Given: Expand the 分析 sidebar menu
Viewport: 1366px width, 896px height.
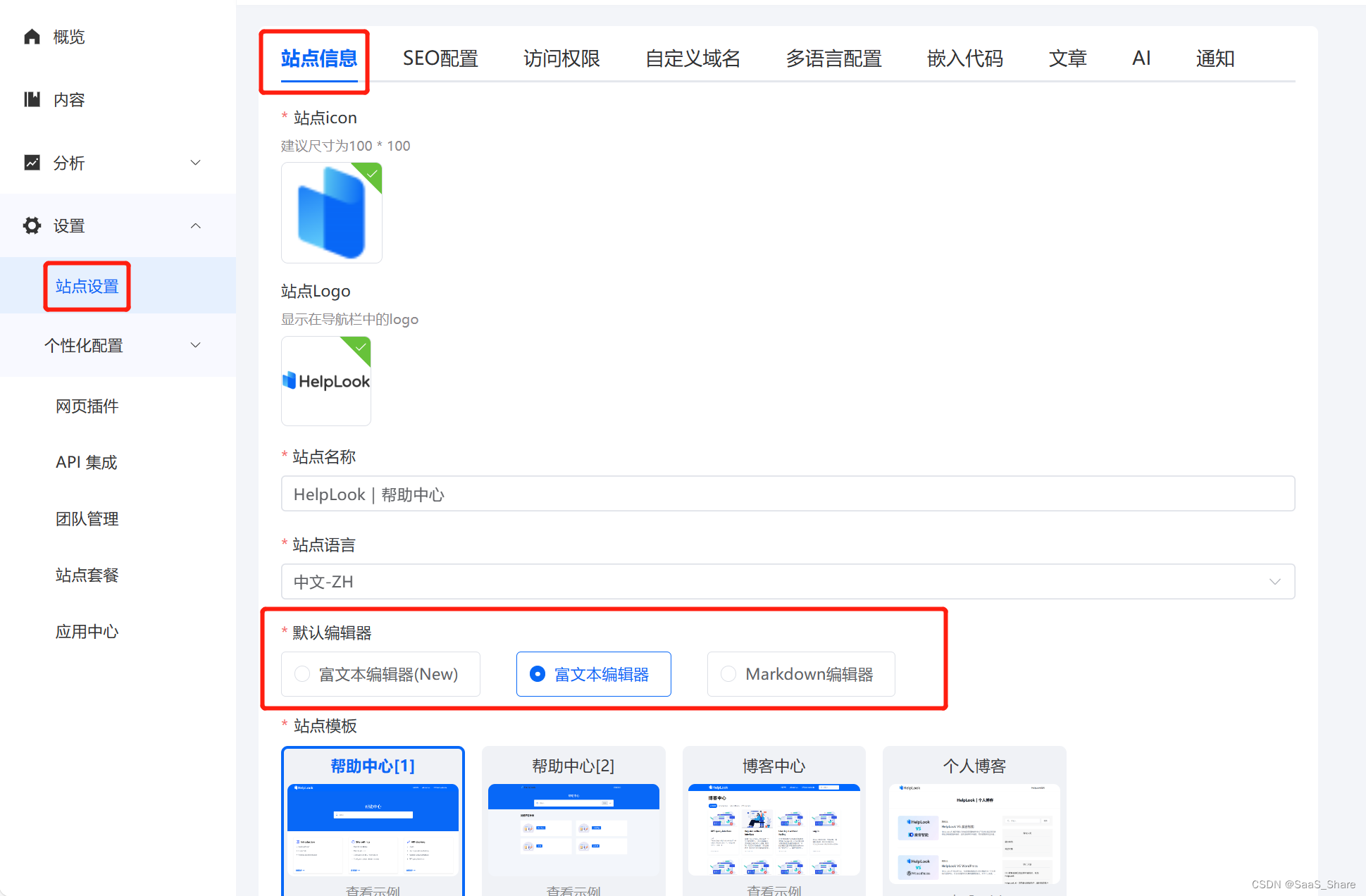Looking at the screenshot, I should [196, 163].
